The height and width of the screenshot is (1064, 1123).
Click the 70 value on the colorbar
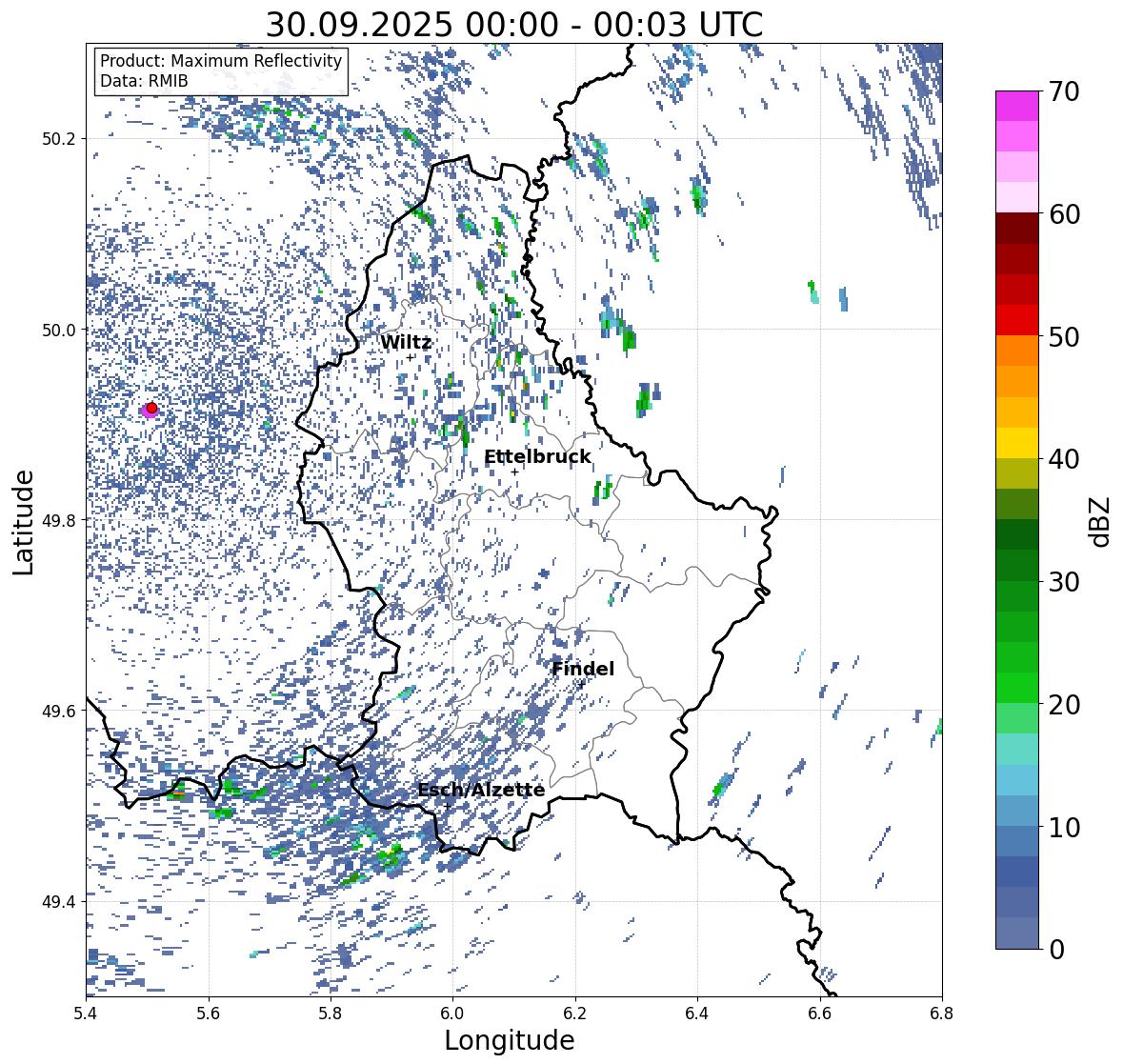click(1064, 91)
